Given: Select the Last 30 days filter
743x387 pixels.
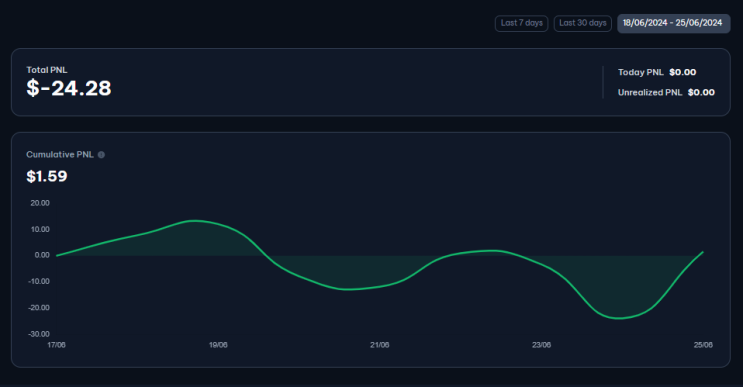Looking at the screenshot, I should pyautogui.click(x=582, y=23).
